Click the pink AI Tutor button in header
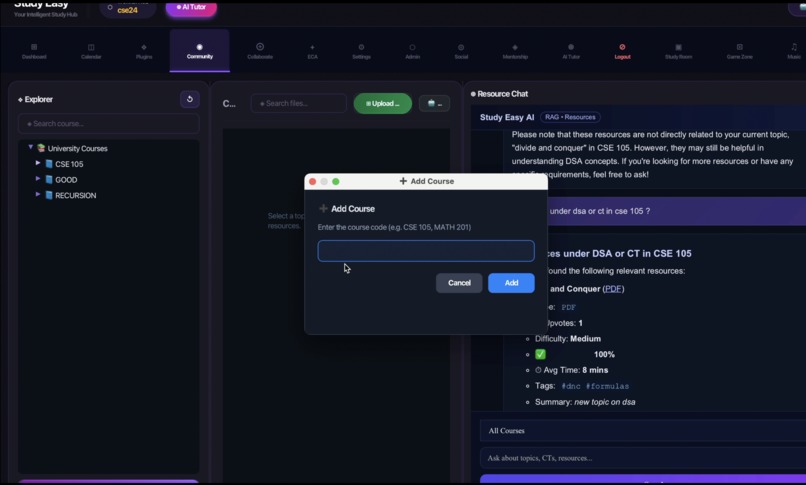The width and height of the screenshot is (806, 485). pos(191,8)
